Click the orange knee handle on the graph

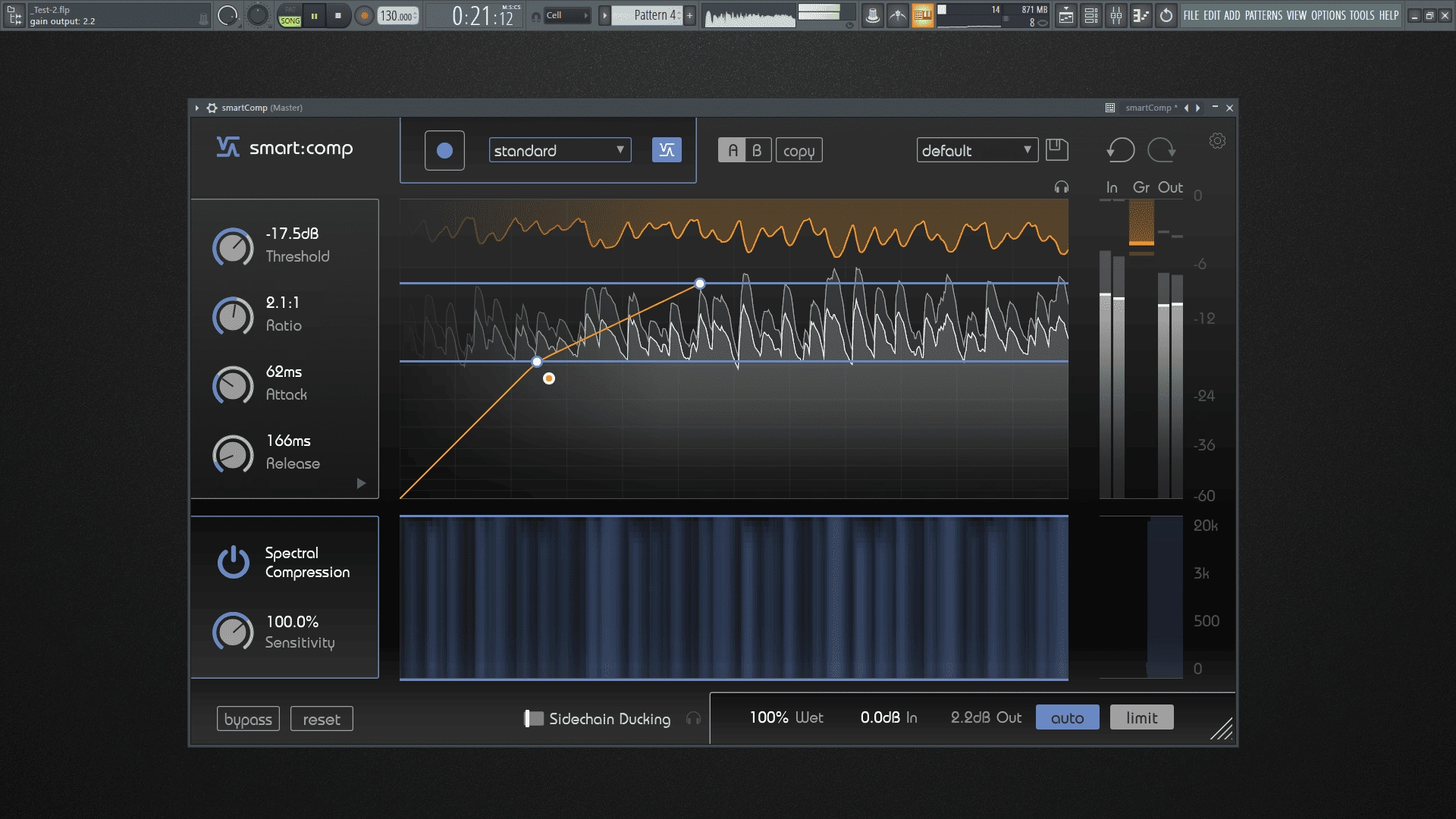pyautogui.click(x=549, y=378)
